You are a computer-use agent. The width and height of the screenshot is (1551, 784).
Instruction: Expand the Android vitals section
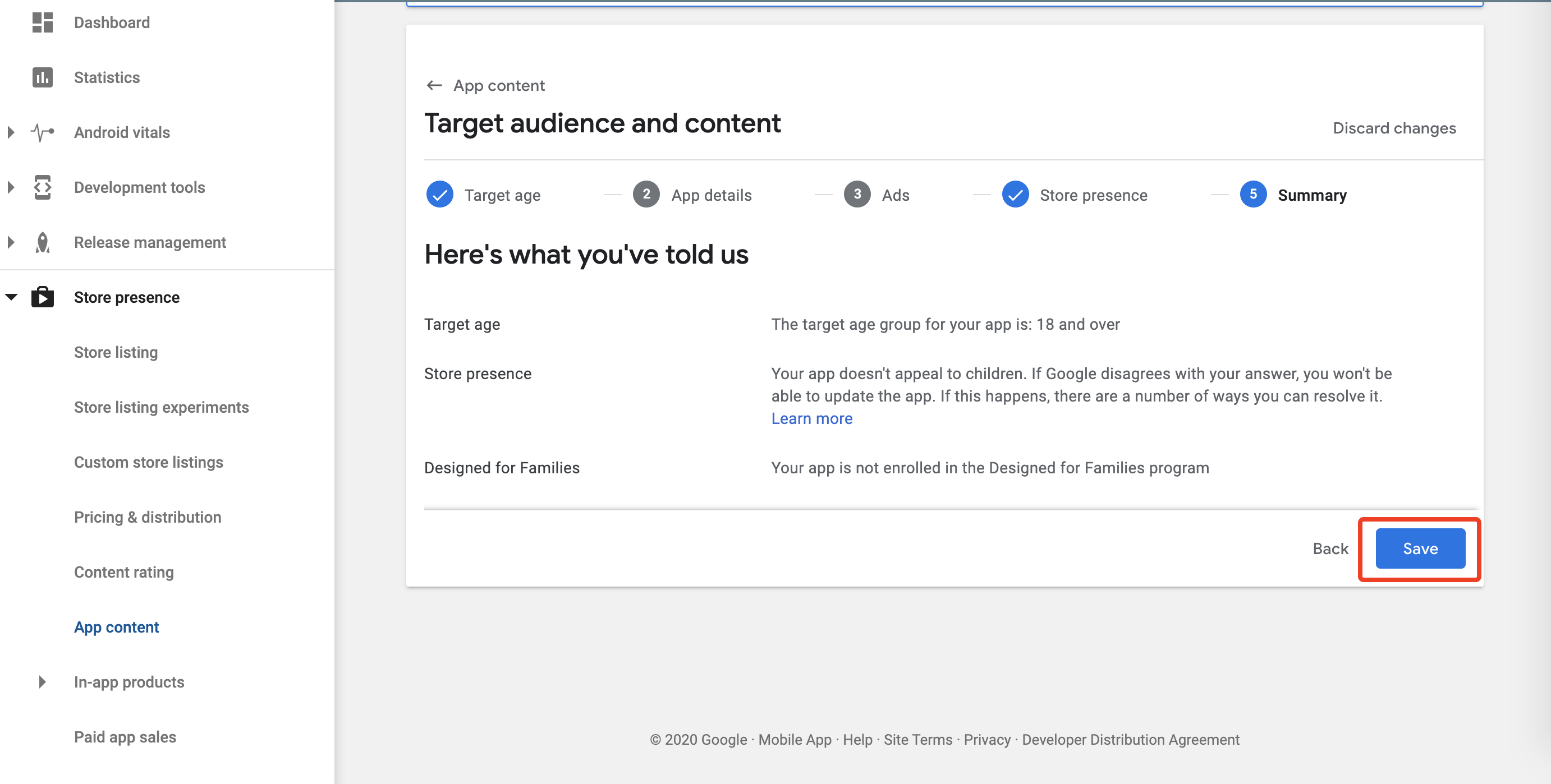pyautogui.click(x=11, y=132)
